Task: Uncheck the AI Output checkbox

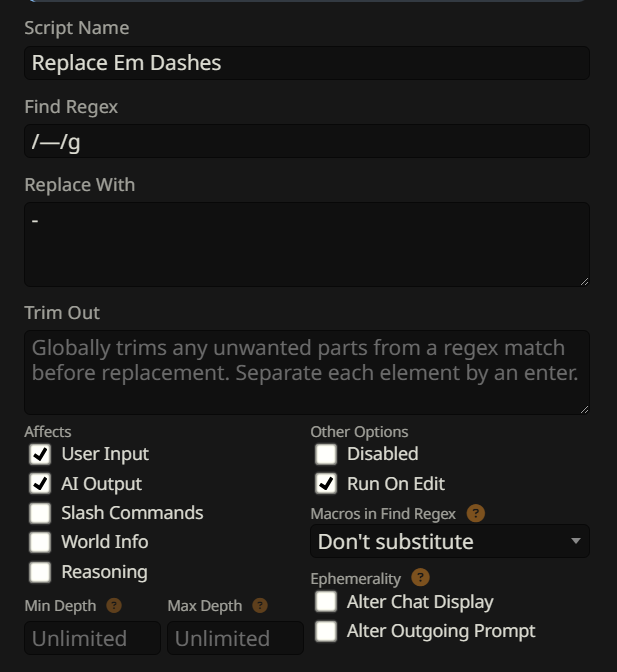Action: click(x=40, y=484)
